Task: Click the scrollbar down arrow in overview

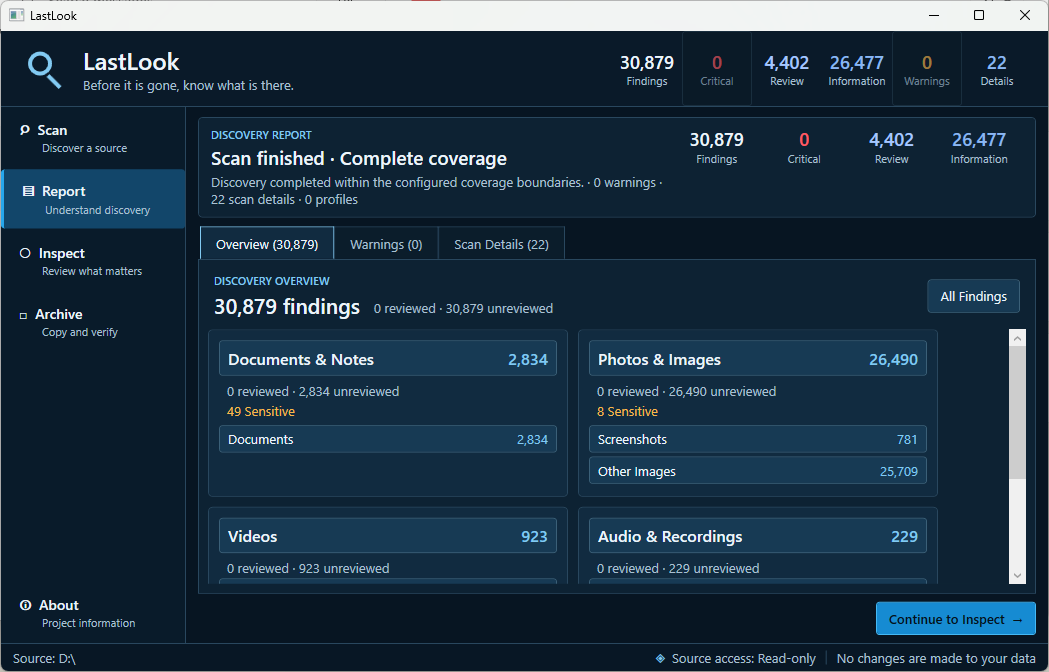Action: 1017,576
